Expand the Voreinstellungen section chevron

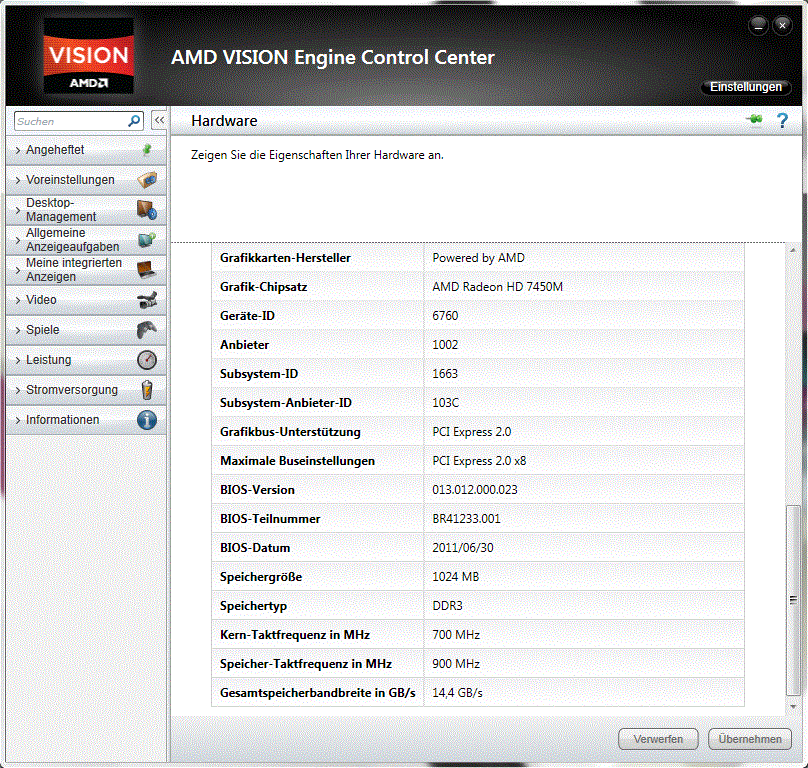coord(18,180)
